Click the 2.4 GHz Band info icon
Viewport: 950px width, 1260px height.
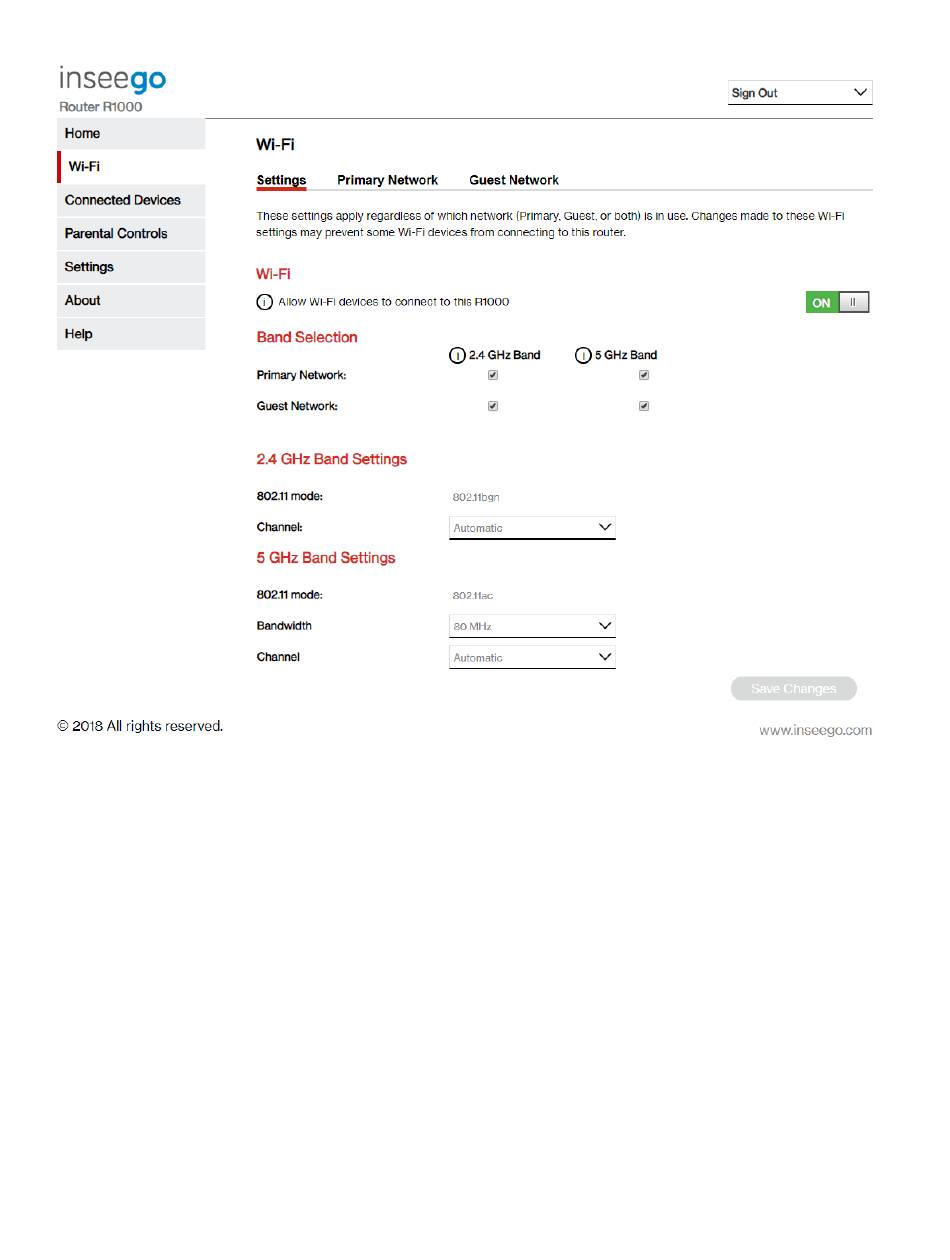[x=457, y=355]
